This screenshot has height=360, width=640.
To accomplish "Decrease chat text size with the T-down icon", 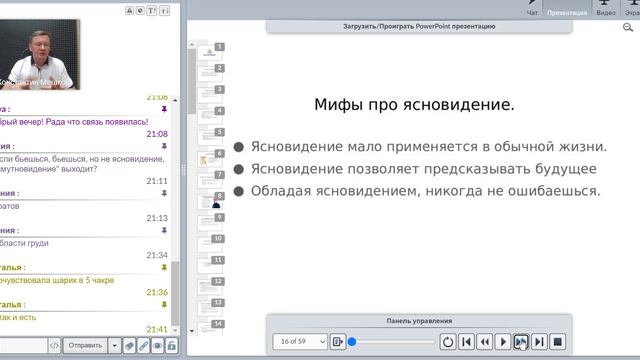I will coord(164,11).
